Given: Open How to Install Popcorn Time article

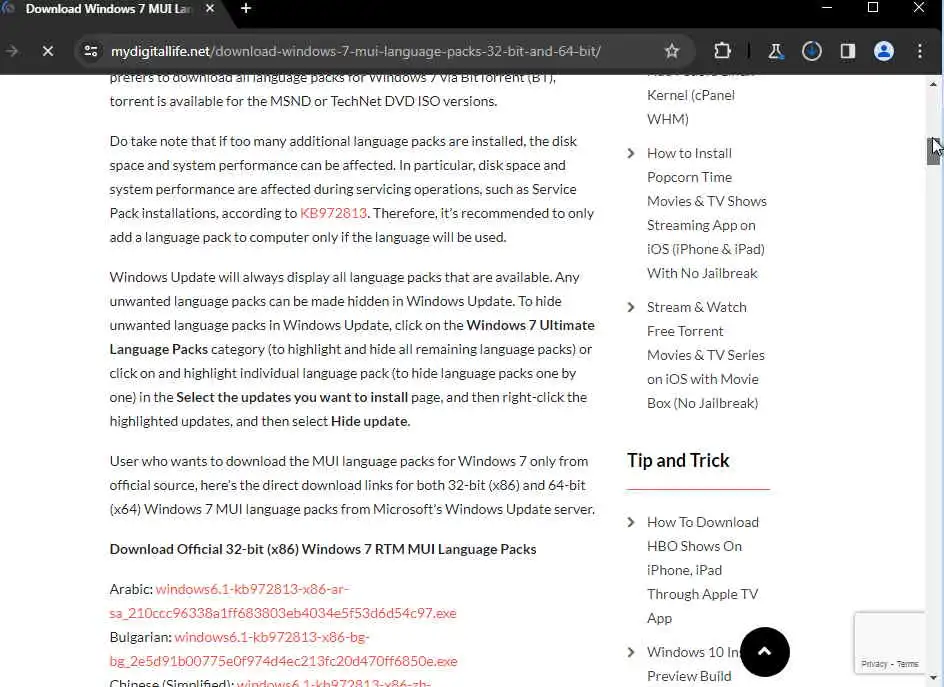Looking at the screenshot, I should (x=707, y=213).
